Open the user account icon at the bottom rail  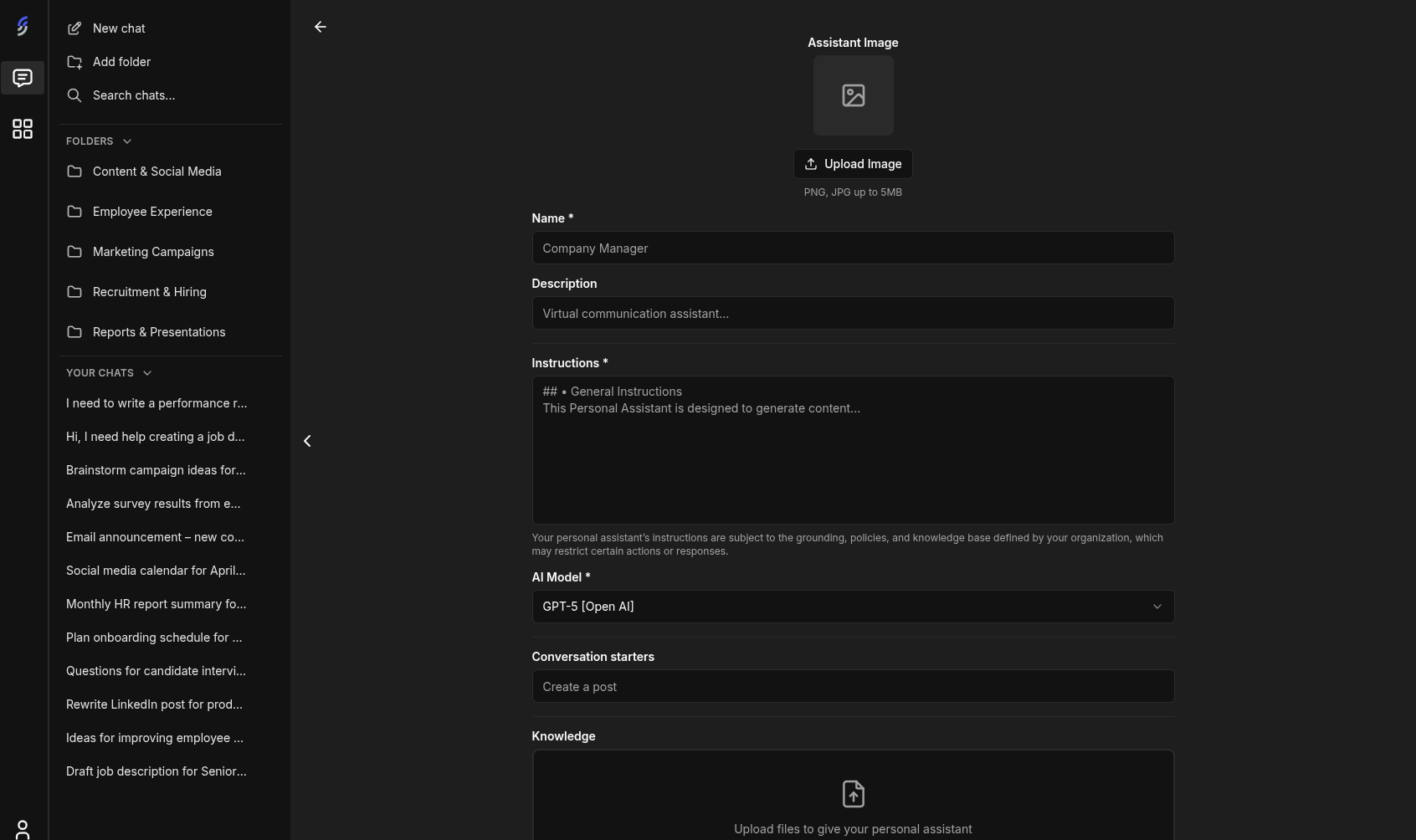coord(22,829)
